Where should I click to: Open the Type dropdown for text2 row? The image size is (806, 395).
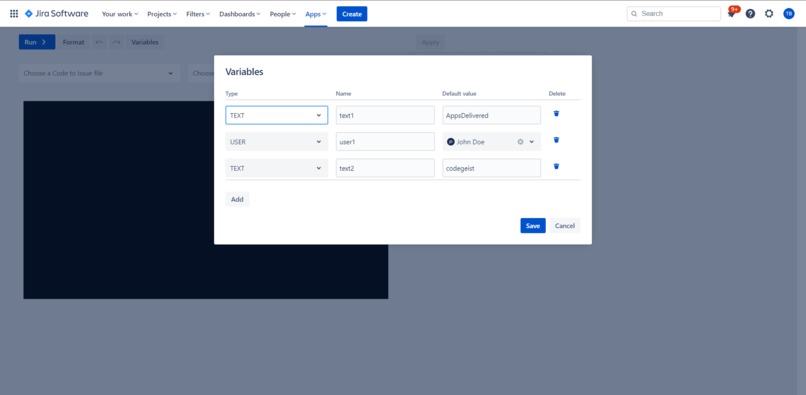(x=277, y=168)
